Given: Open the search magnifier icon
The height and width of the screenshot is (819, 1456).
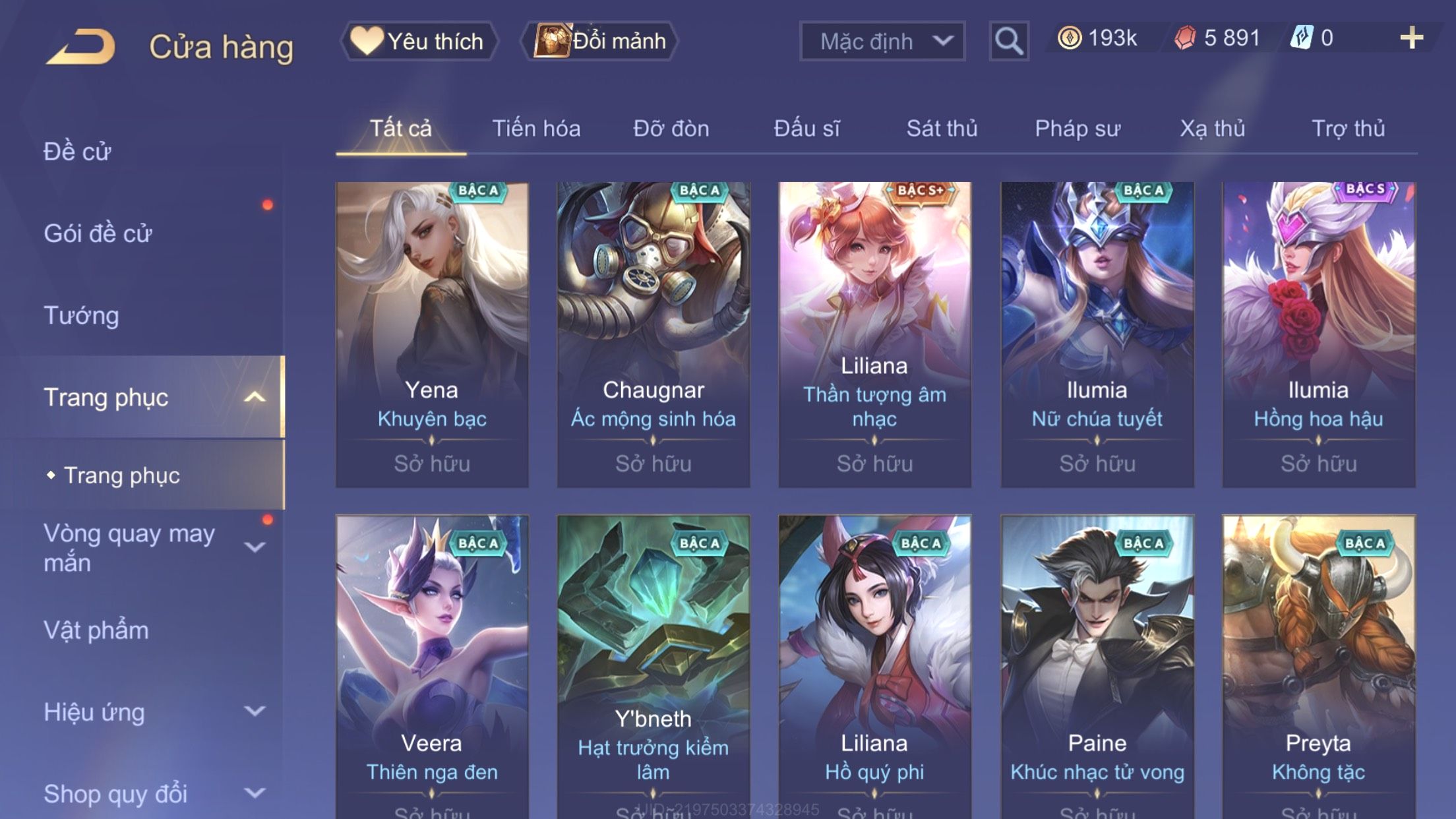Looking at the screenshot, I should pos(1008,41).
